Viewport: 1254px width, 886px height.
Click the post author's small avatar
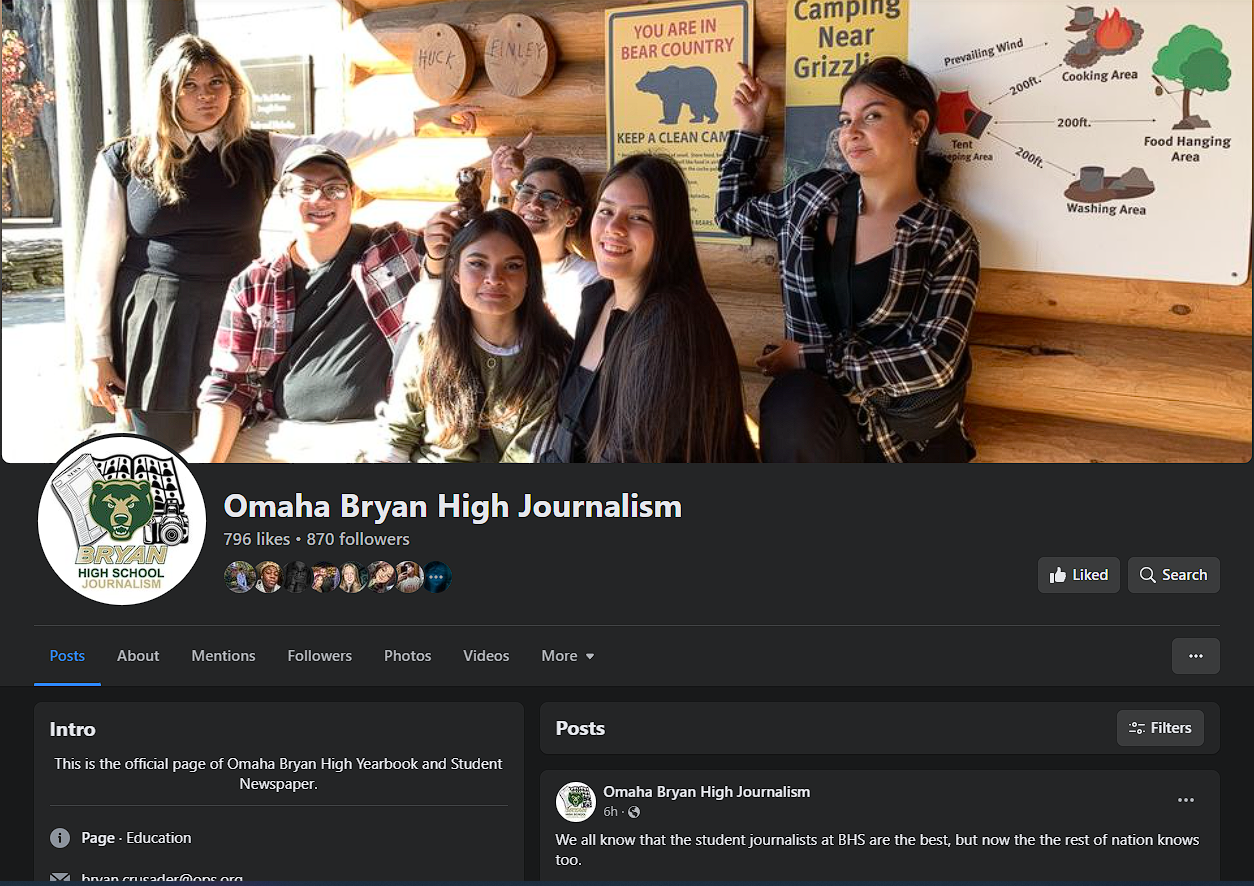coord(575,802)
